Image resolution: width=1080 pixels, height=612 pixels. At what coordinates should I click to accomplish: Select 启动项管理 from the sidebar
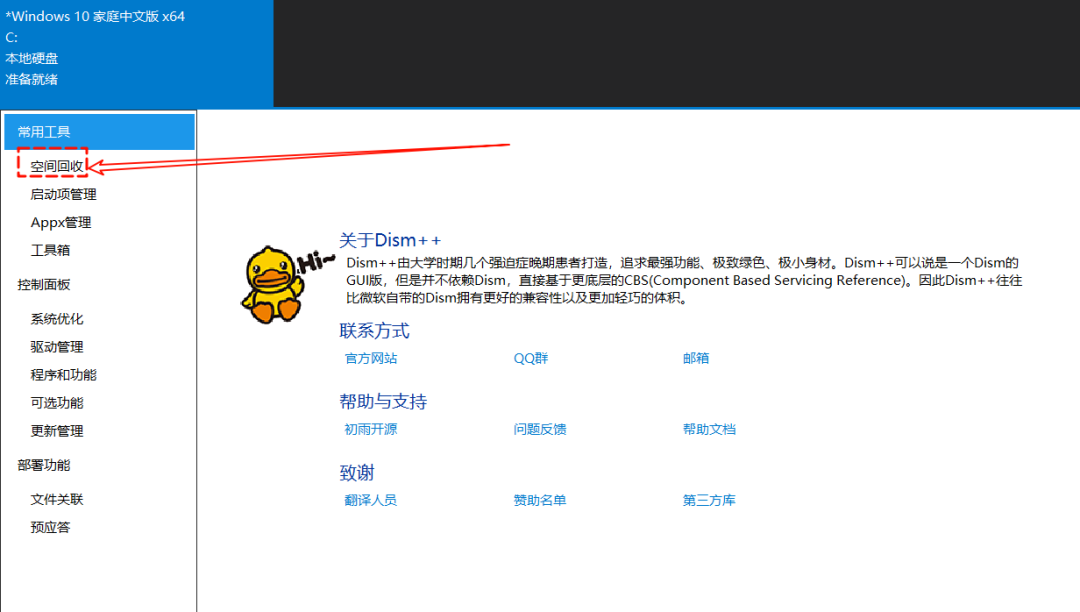[x=63, y=194]
